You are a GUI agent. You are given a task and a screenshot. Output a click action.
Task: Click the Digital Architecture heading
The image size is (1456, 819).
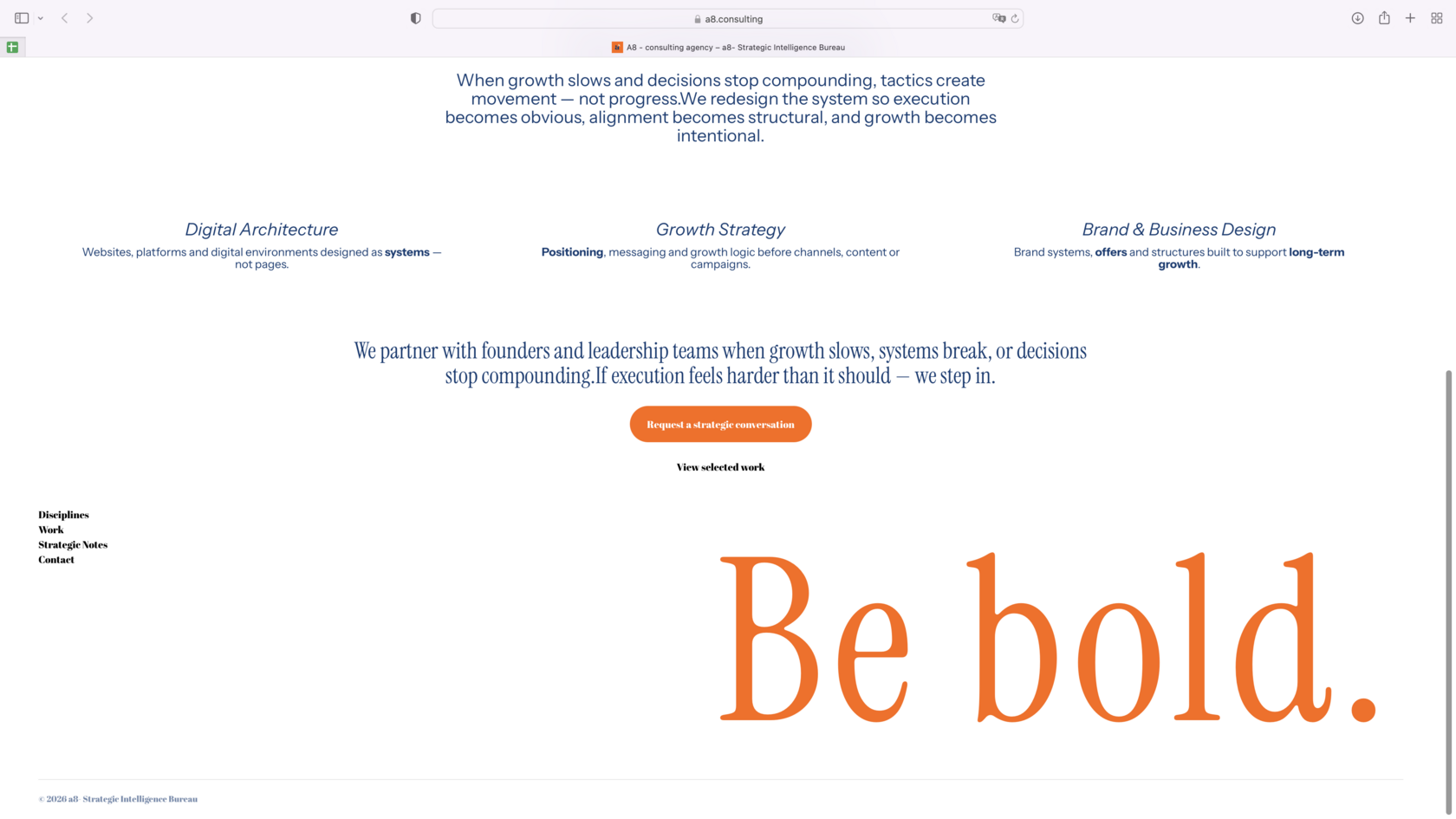point(262,230)
